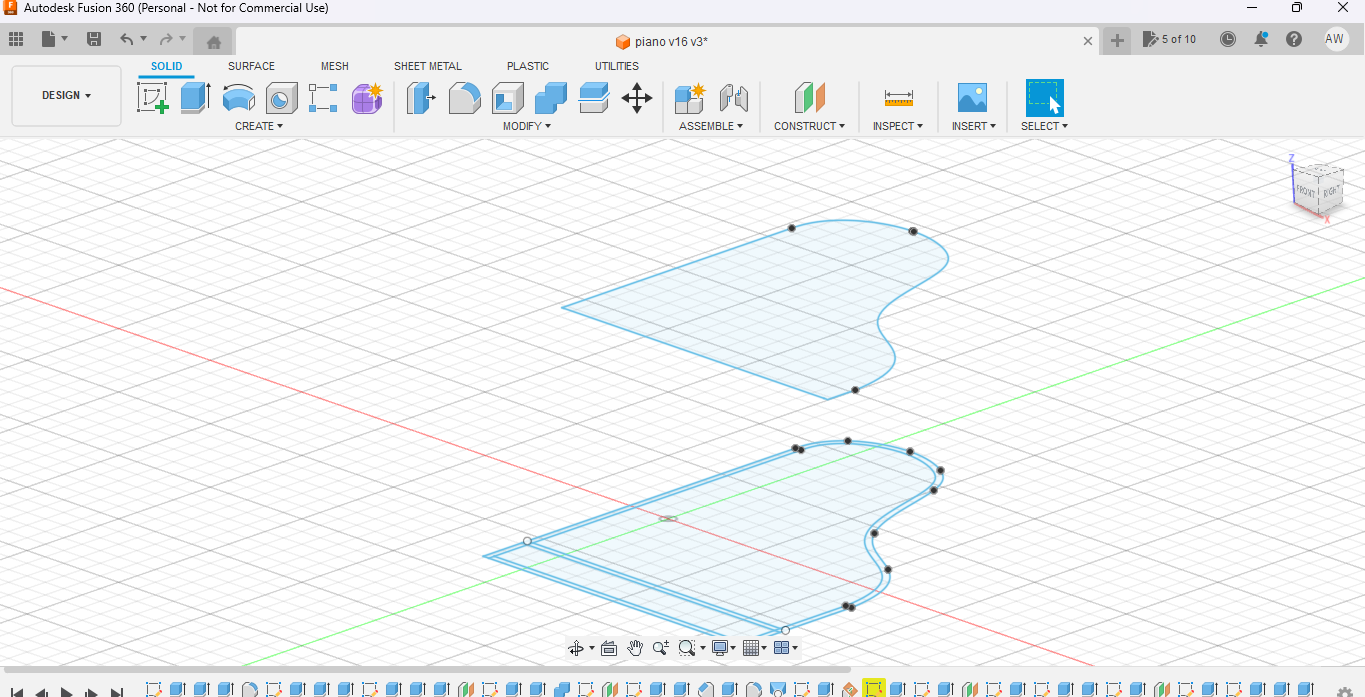Viewport: 1365px width, 697px height.
Task: Click the Joint tool icon
Action: (734, 98)
